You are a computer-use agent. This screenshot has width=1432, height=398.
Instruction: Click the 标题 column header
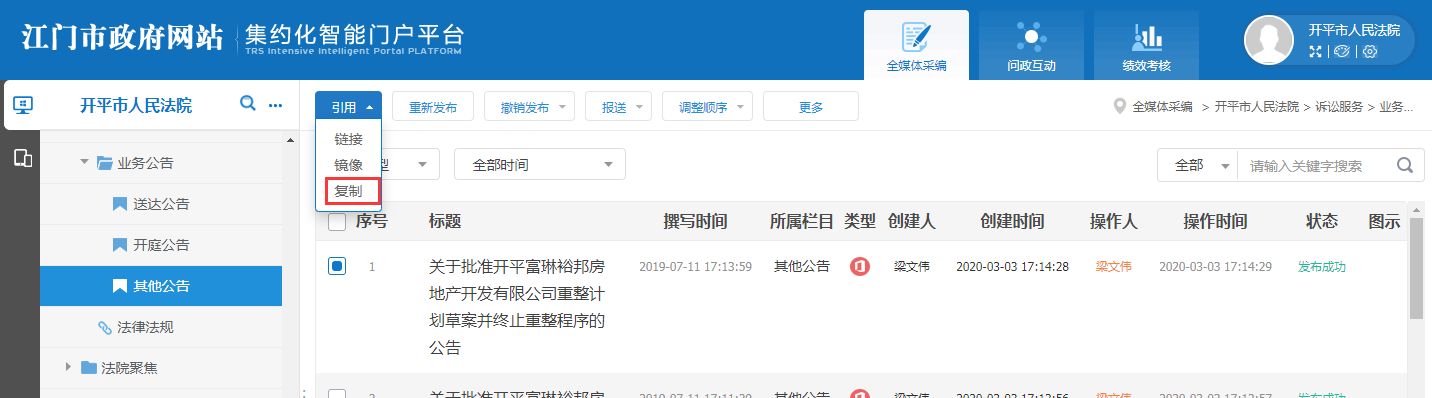point(445,222)
